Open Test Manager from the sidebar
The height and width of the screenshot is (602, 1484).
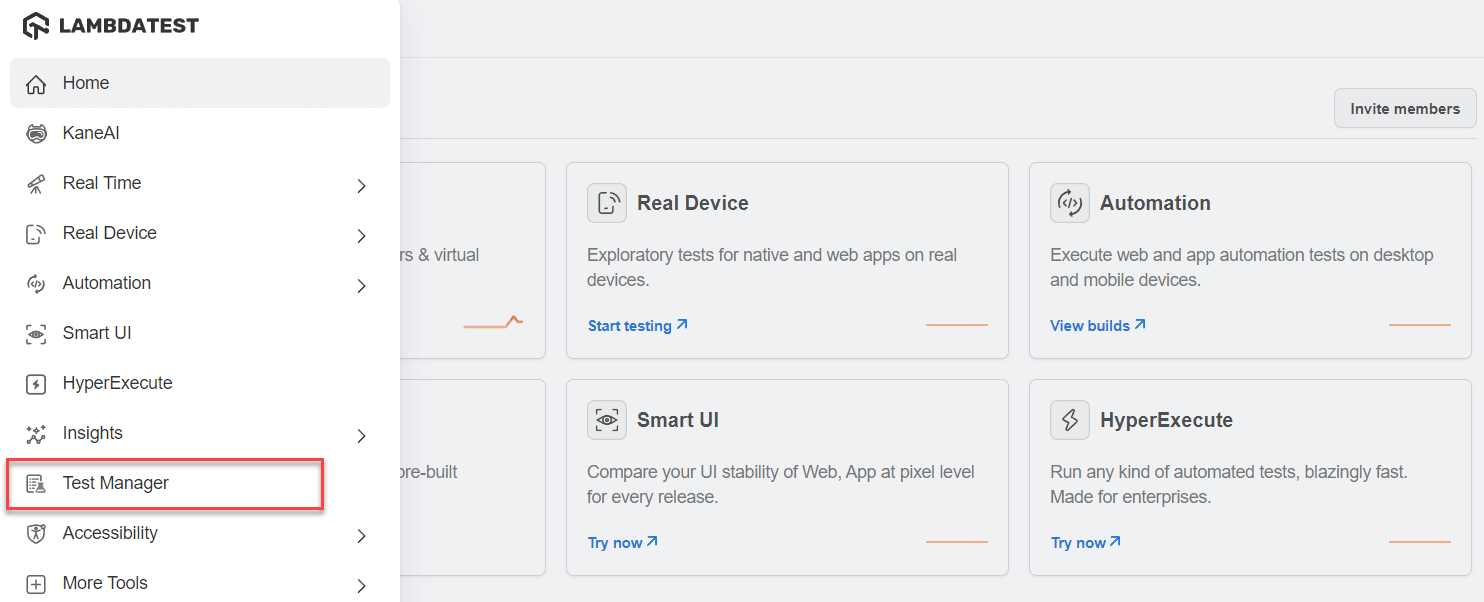[x=115, y=482]
